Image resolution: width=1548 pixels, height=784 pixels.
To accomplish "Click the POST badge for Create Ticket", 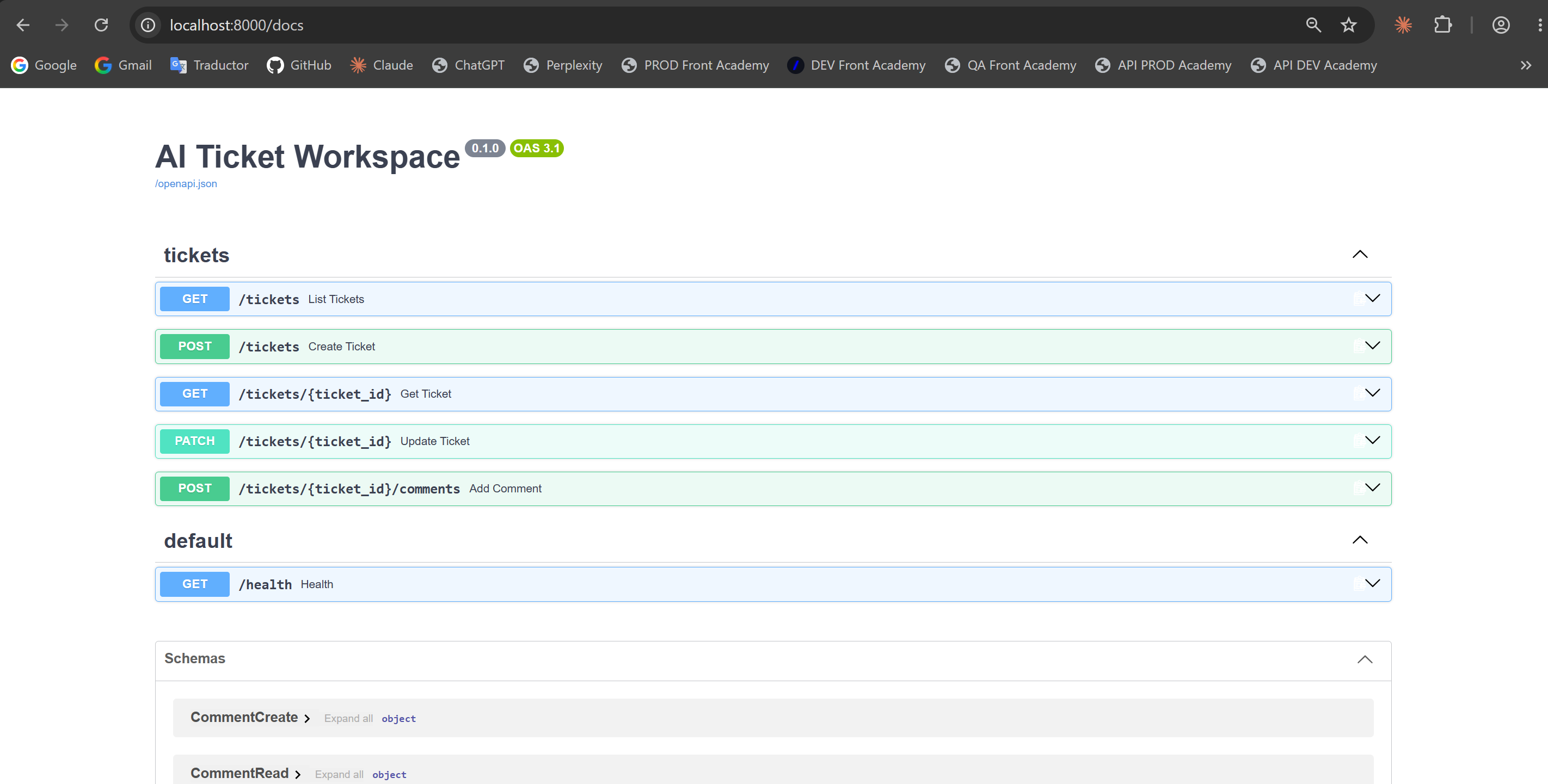I will pos(195,346).
